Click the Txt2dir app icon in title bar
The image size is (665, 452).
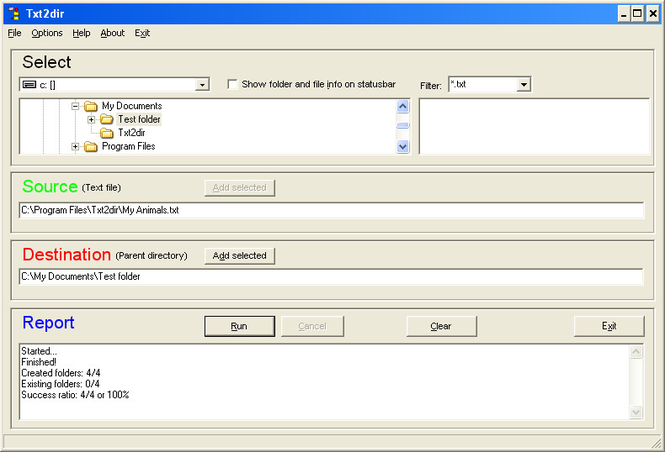point(14,14)
